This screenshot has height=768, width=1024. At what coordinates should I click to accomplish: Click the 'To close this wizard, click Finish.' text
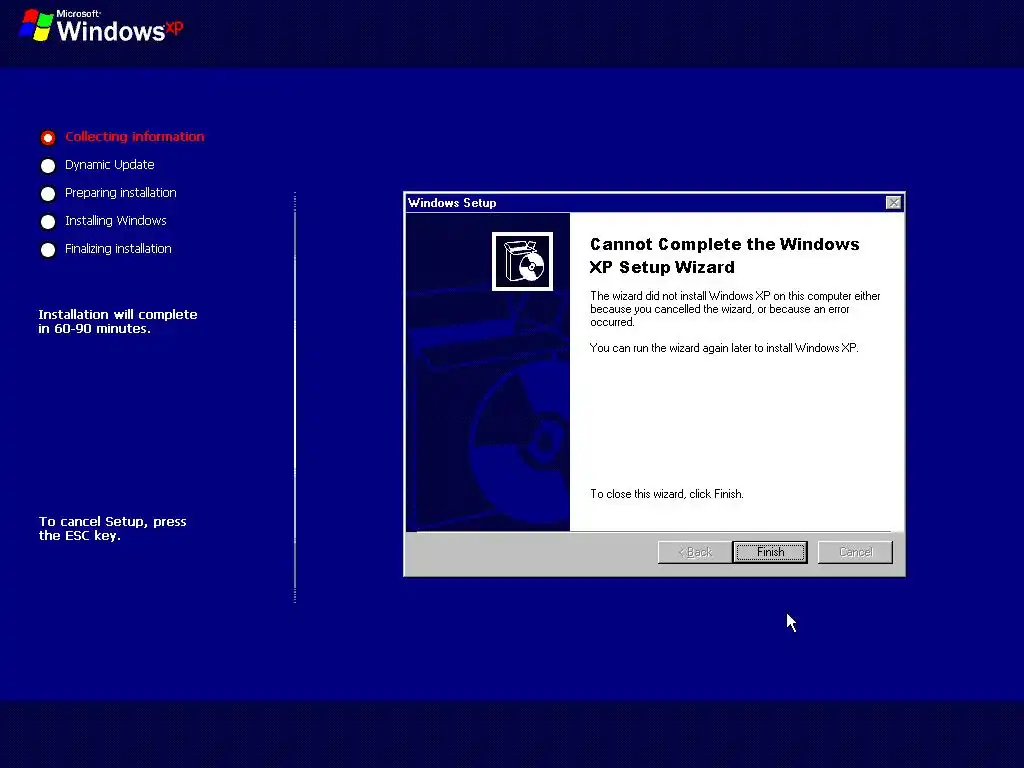(667, 494)
